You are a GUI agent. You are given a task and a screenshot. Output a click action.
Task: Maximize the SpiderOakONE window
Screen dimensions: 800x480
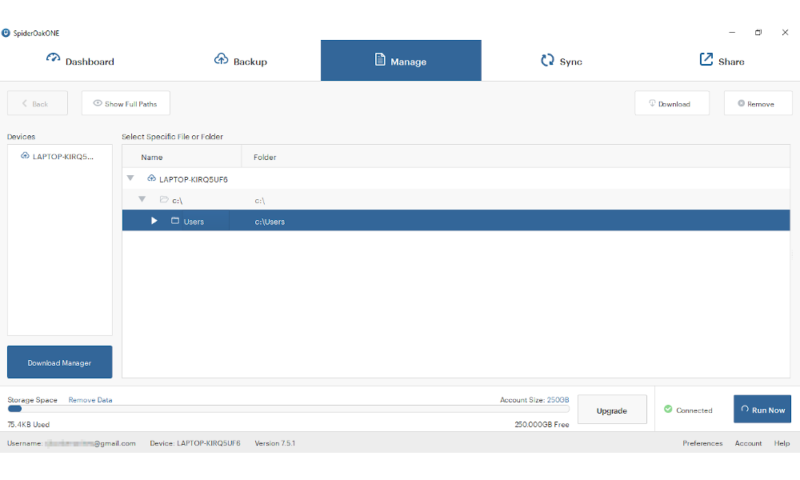(758, 32)
